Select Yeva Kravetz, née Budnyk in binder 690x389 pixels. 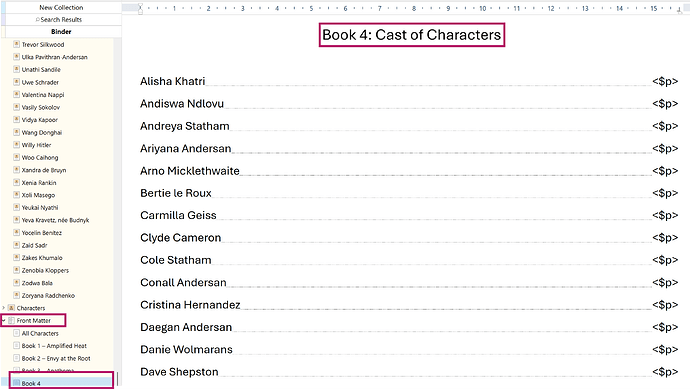(55, 220)
